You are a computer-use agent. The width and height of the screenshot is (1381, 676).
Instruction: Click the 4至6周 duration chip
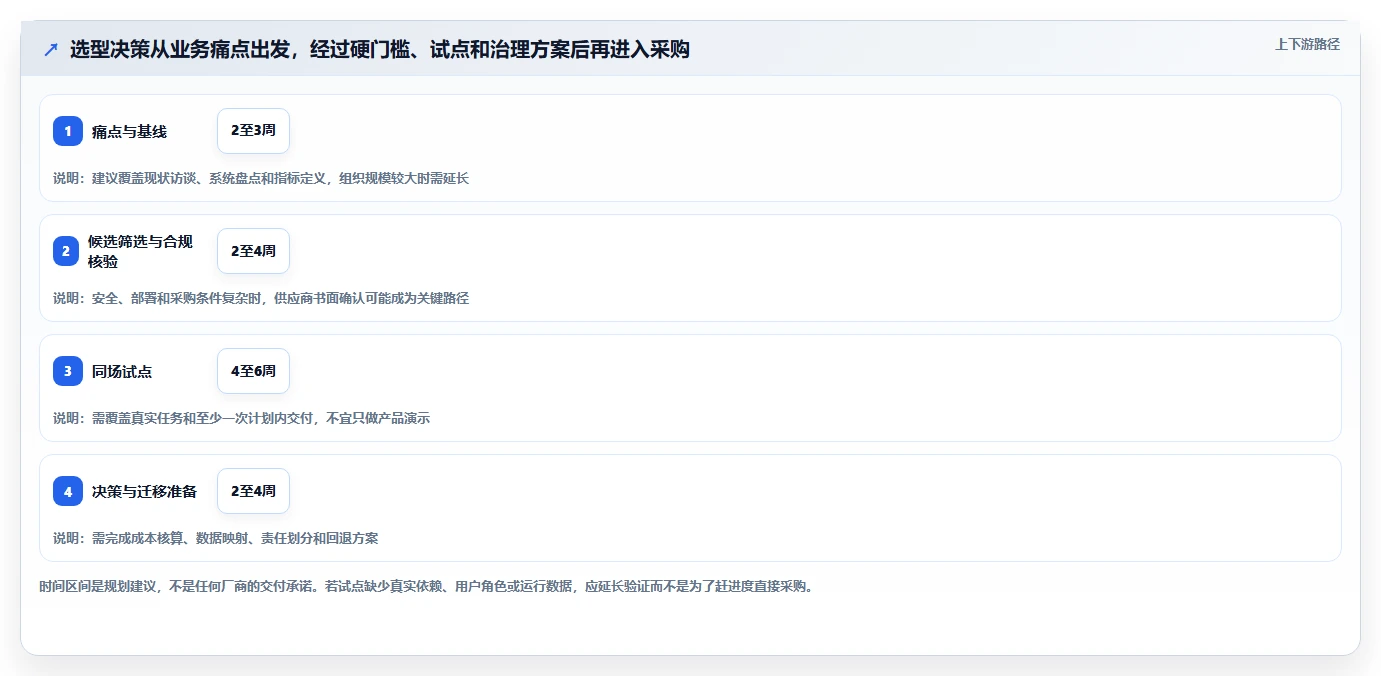(x=253, y=371)
